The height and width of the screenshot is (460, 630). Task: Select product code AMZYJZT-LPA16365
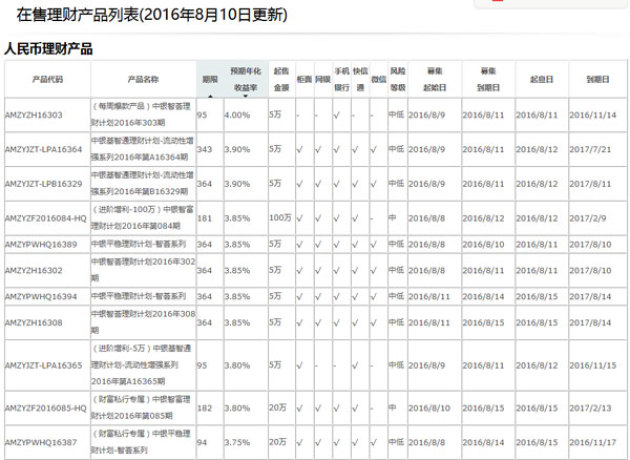click(43, 366)
